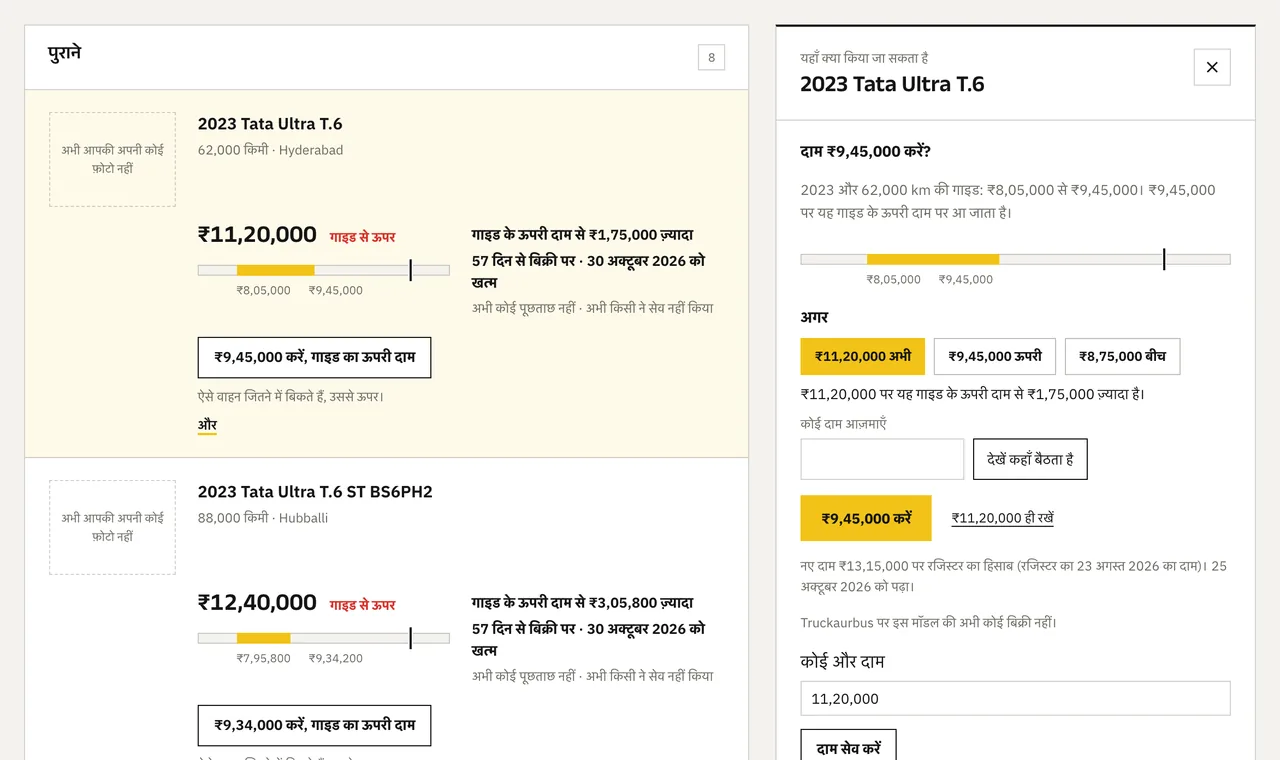This screenshot has height=760, width=1280.
Task: Click the गाइड के ऊपरी दाम से ₹1,75,000 ज़्यादा text in the list
Action: pyautogui.click(x=583, y=235)
